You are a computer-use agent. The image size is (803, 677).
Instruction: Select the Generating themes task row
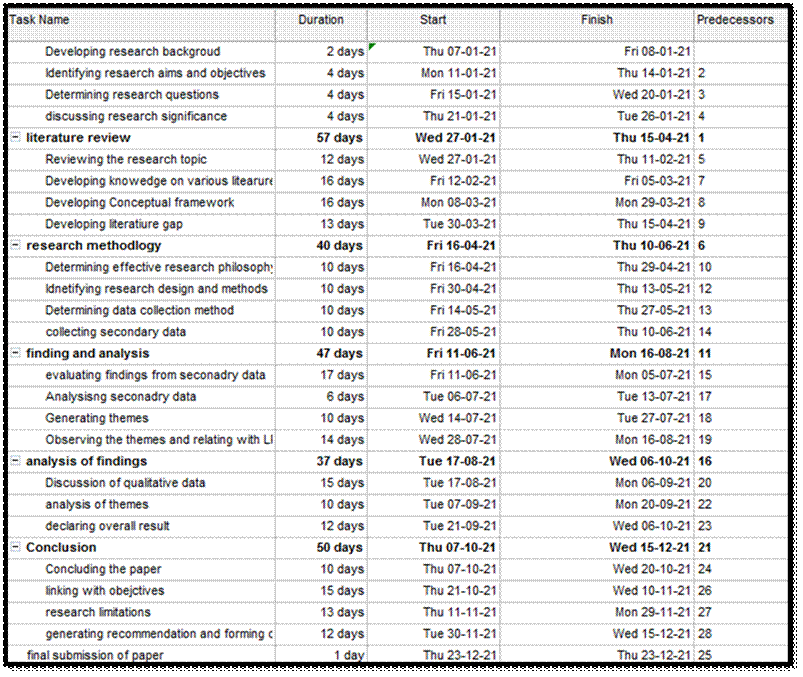96,418
